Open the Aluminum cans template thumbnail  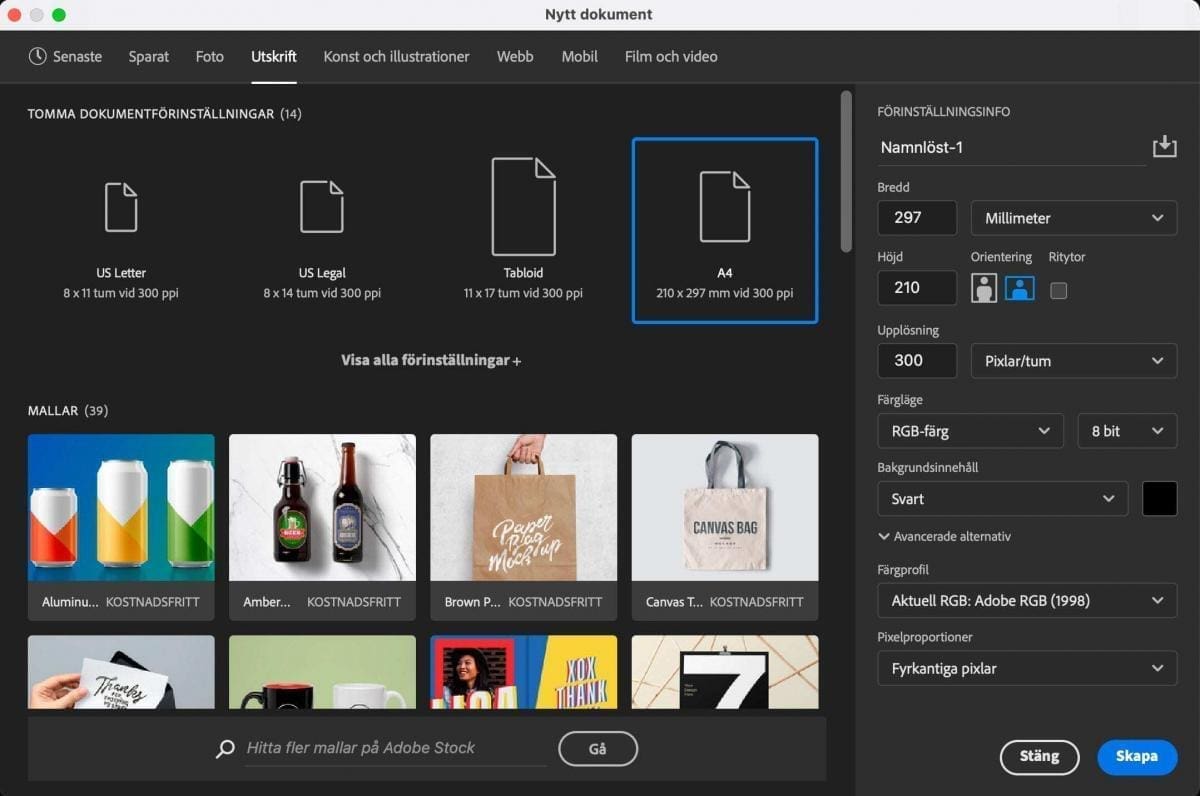pyautogui.click(x=121, y=508)
